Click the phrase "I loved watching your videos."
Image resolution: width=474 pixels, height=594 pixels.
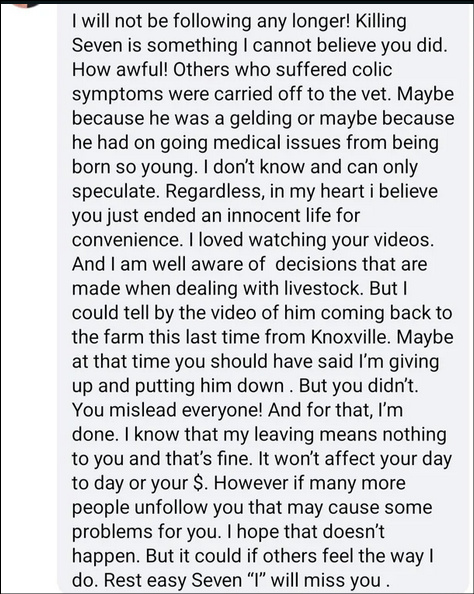tap(311, 240)
